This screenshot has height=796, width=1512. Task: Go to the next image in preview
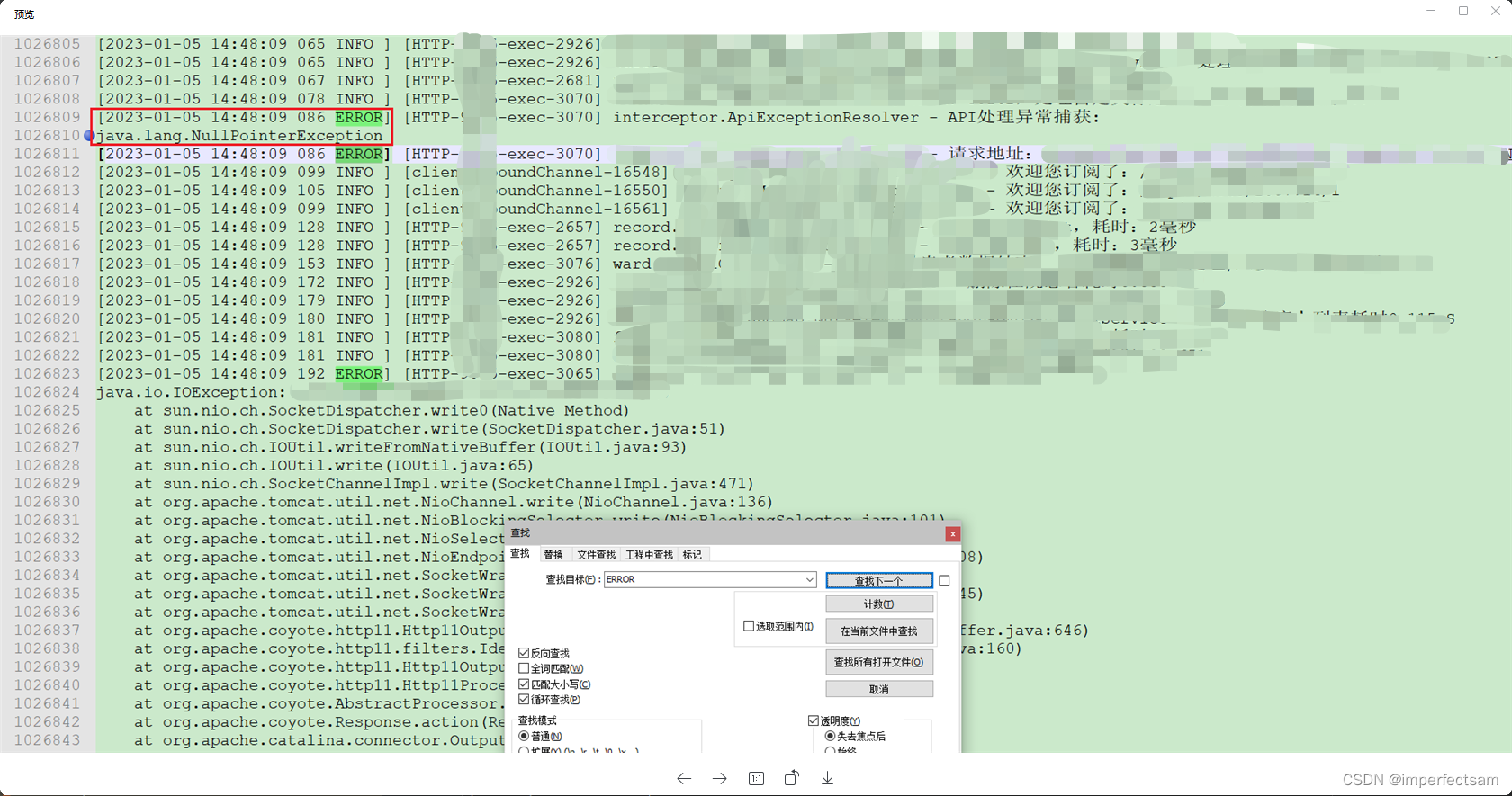pyautogui.click(x=720, y=778)
